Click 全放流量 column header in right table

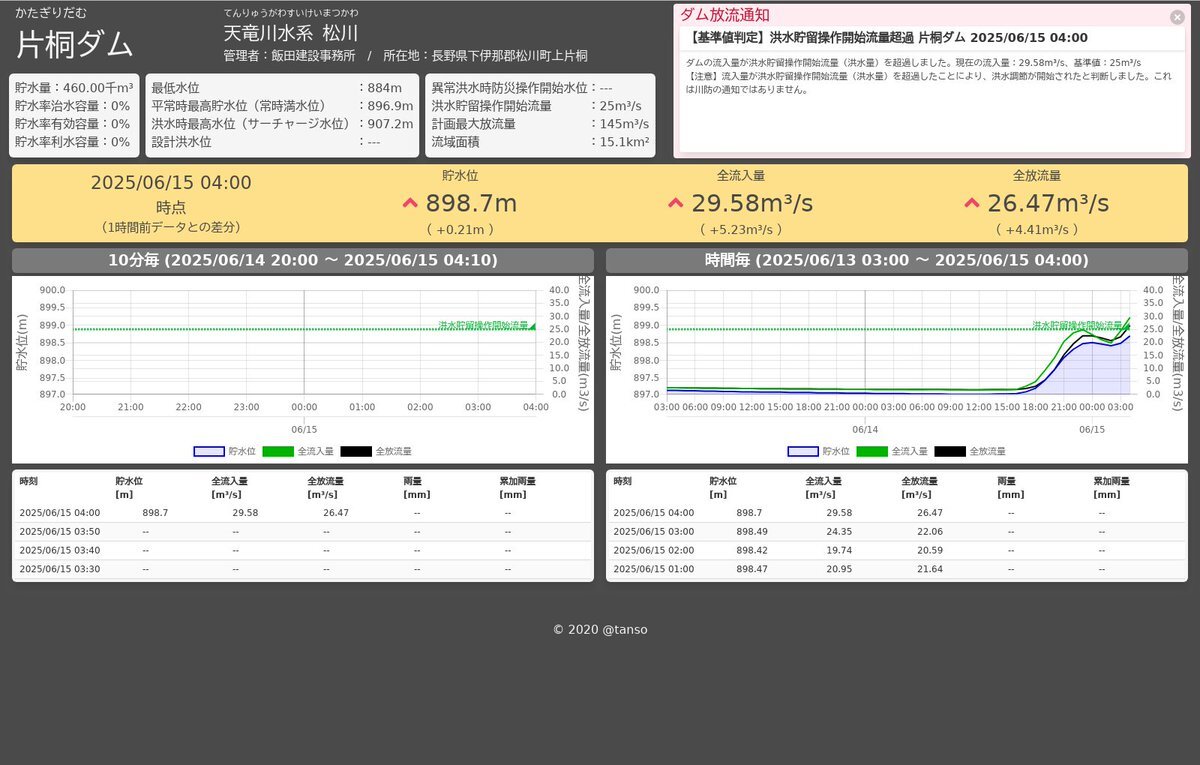tap(919, 487)
